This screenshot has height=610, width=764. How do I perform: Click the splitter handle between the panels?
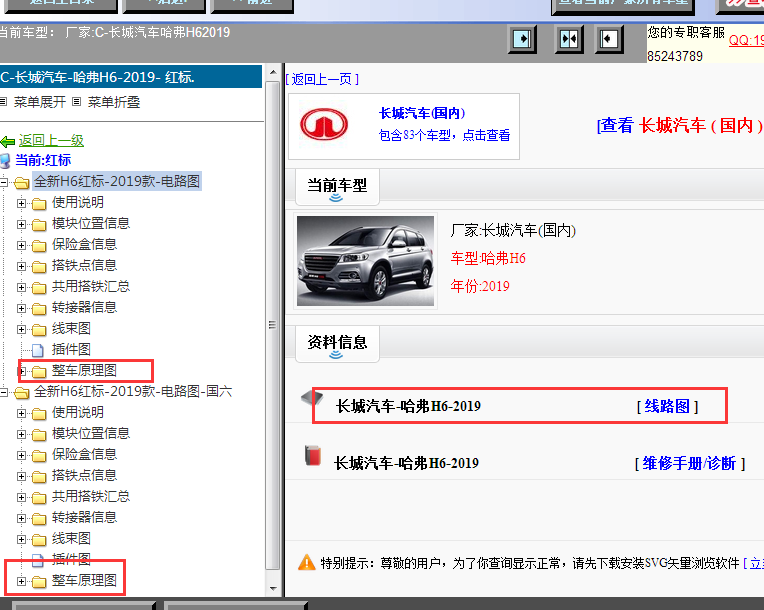tap(272, 325)
